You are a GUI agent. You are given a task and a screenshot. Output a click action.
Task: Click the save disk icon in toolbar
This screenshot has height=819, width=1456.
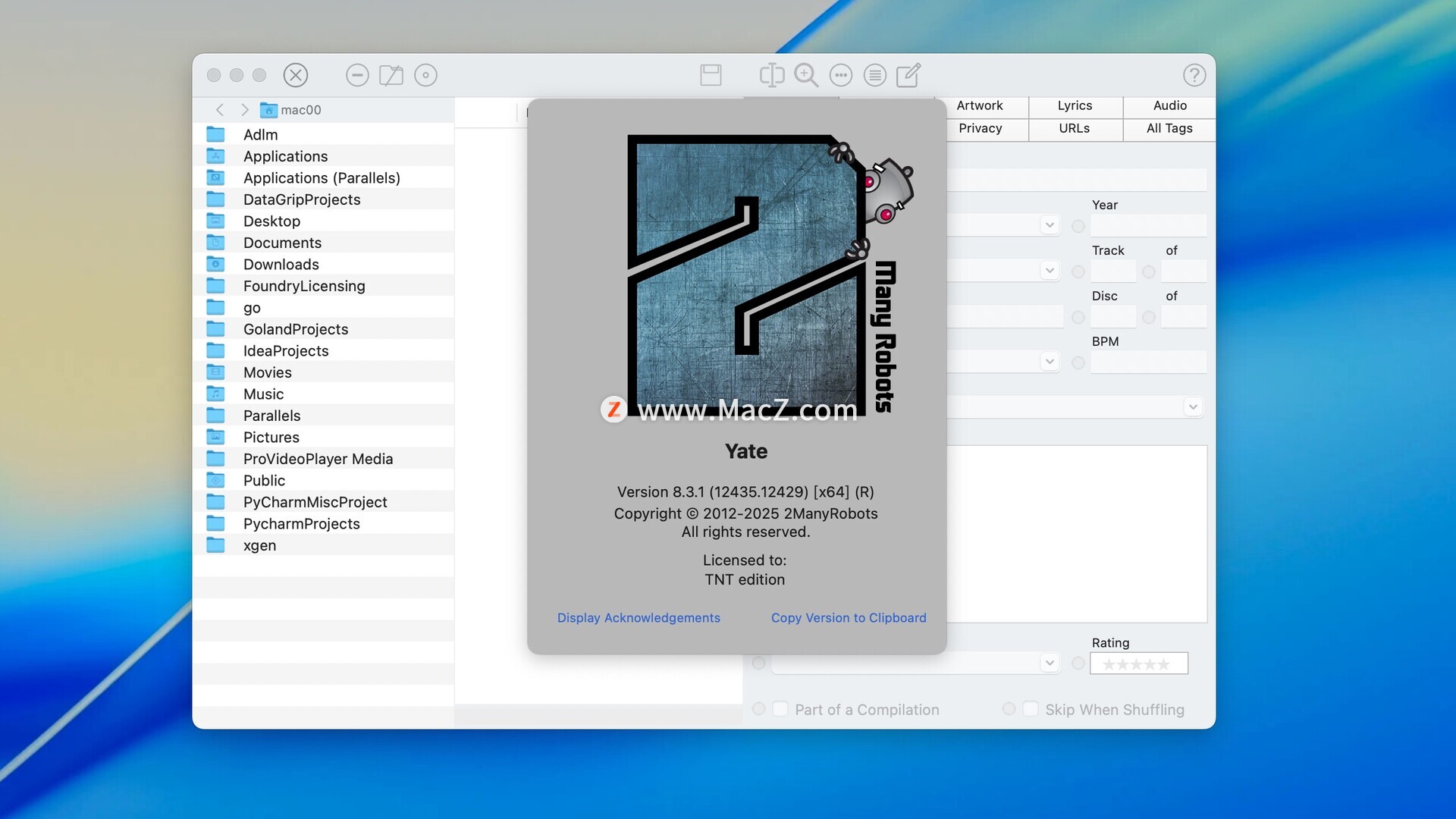[x=711, y=75]
